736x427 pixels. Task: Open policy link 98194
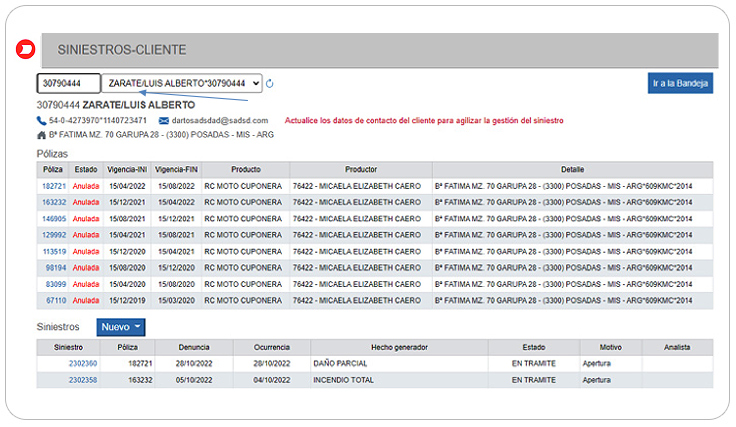[55, 268]
